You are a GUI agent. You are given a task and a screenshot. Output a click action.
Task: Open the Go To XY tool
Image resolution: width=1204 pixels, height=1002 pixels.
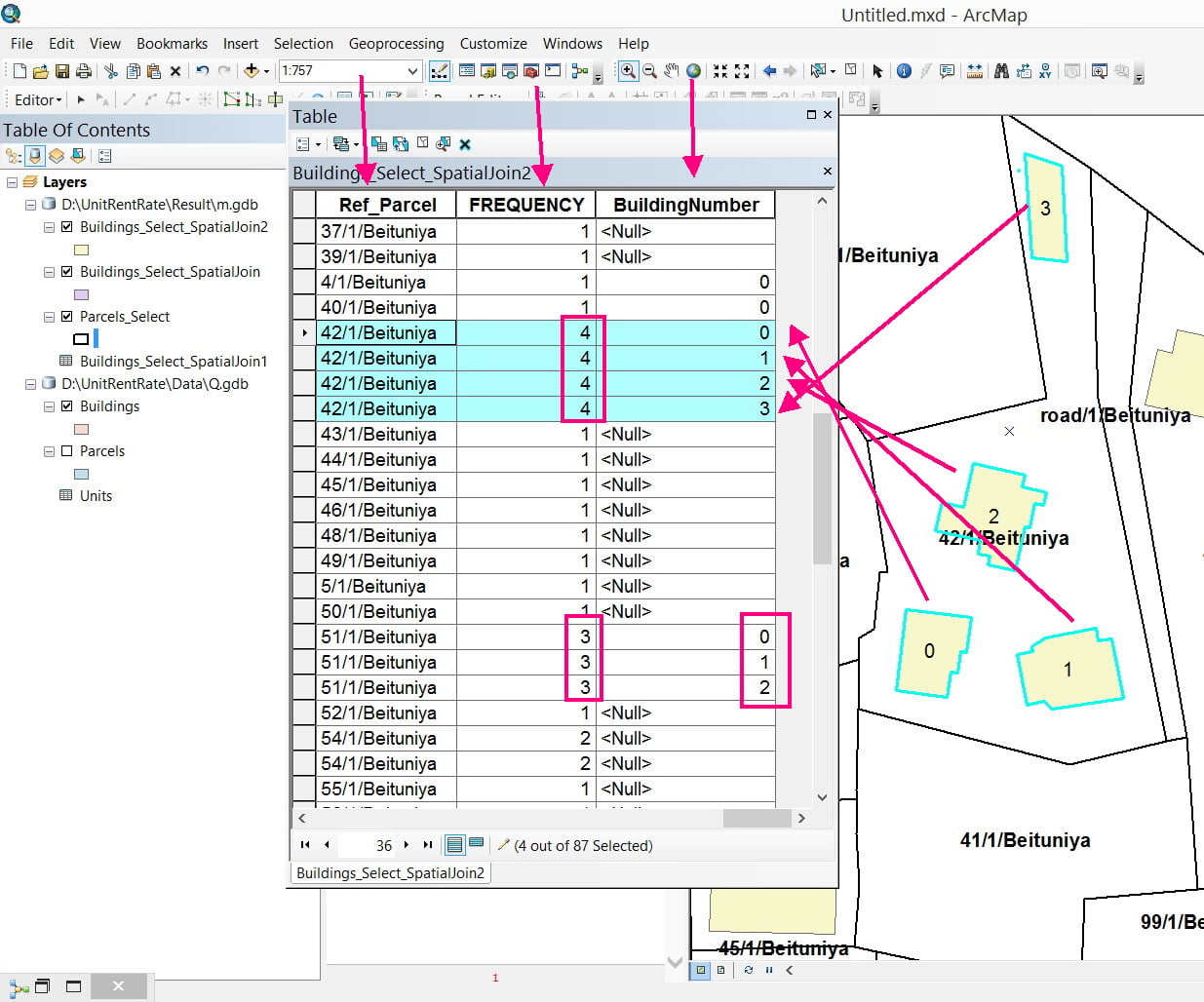point(1045,71)
